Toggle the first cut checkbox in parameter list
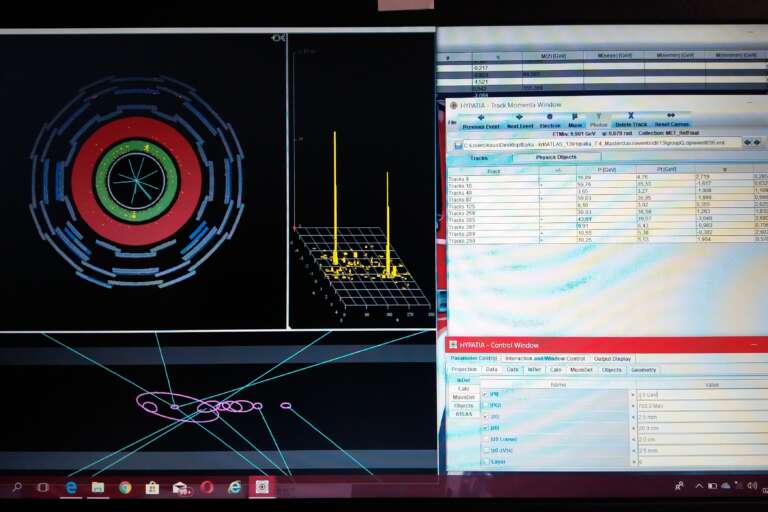Viewport: 768px width, 512px height. point(485,394)
